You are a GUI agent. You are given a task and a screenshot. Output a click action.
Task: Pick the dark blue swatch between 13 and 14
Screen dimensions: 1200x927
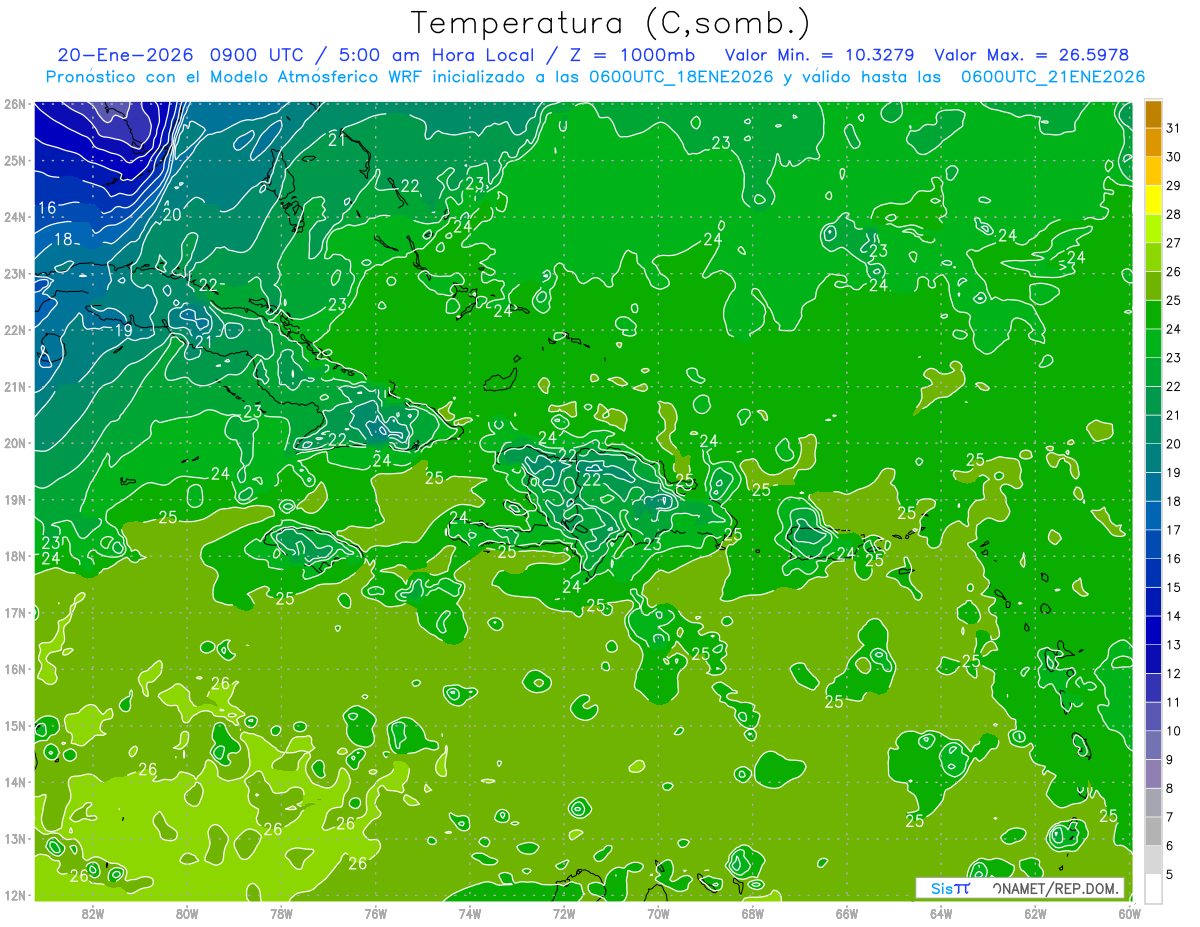point(1153,631)
